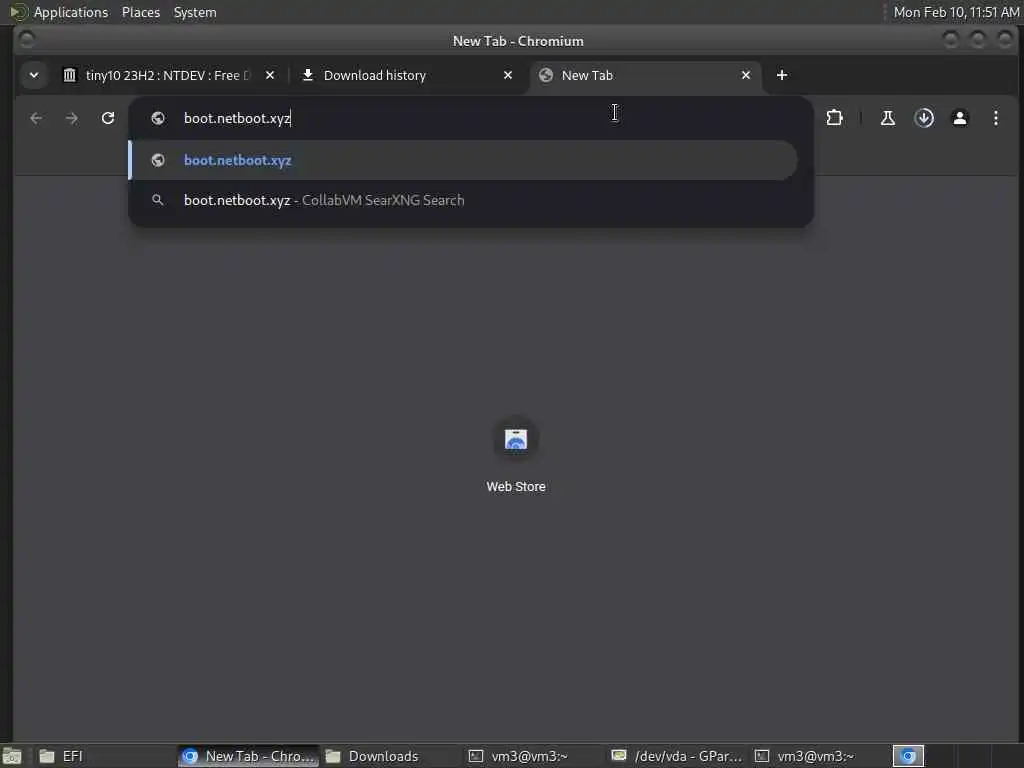Close the Download history tab
The width and height of the screenshot is (1024, 768).
pos(508,75)
